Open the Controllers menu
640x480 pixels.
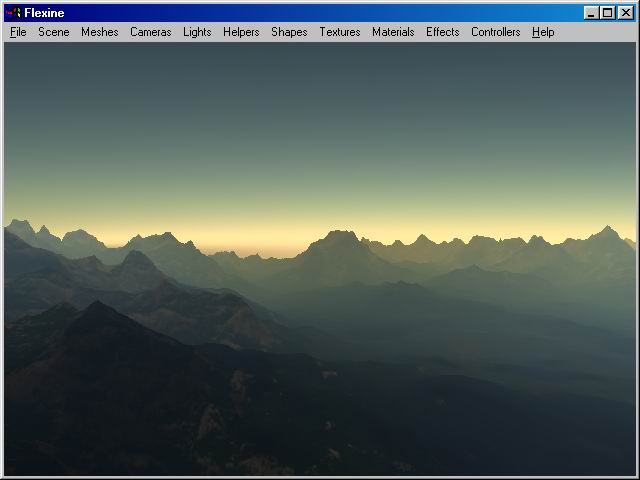click(496, 32)
